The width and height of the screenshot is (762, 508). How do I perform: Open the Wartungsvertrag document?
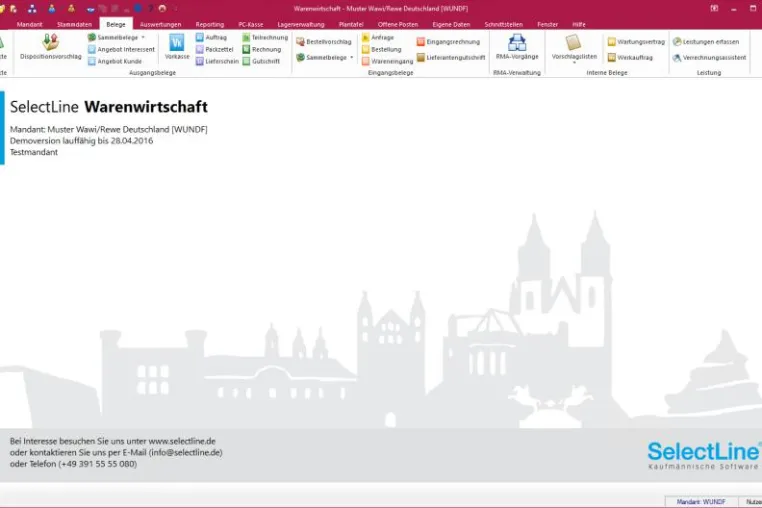pos(636,42)
